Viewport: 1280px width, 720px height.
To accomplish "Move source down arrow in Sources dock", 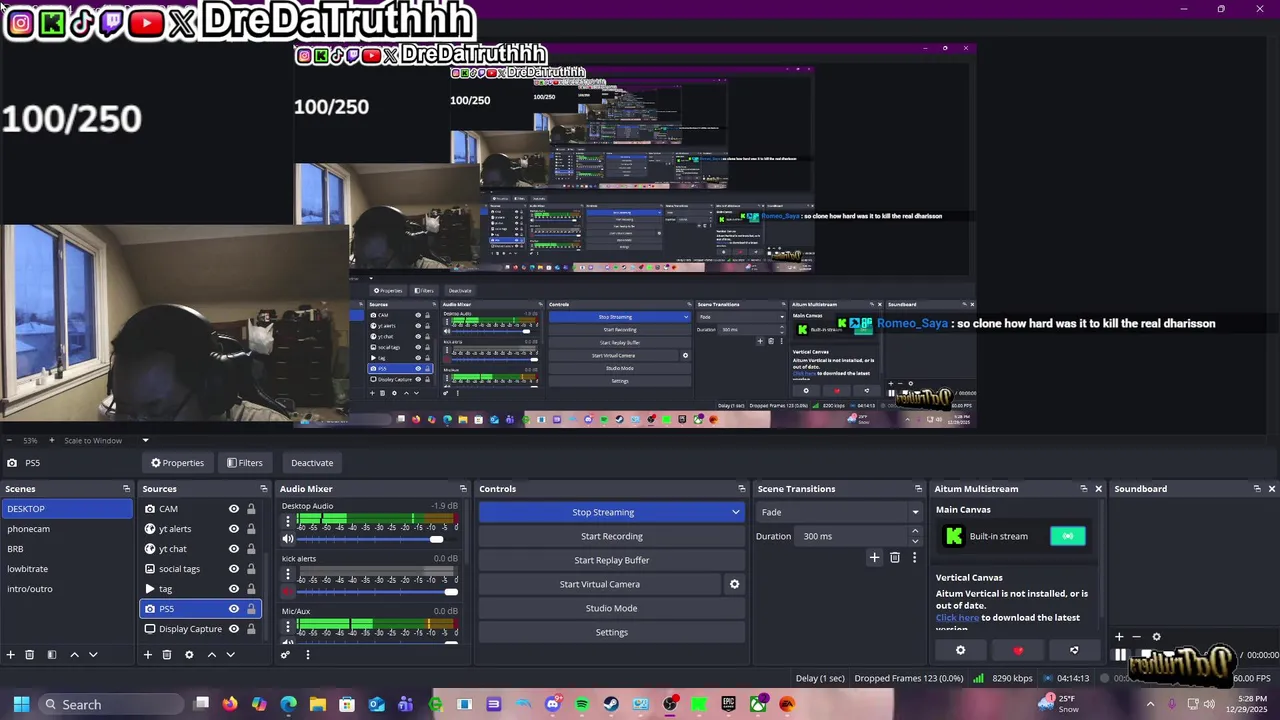I will 230,655.
